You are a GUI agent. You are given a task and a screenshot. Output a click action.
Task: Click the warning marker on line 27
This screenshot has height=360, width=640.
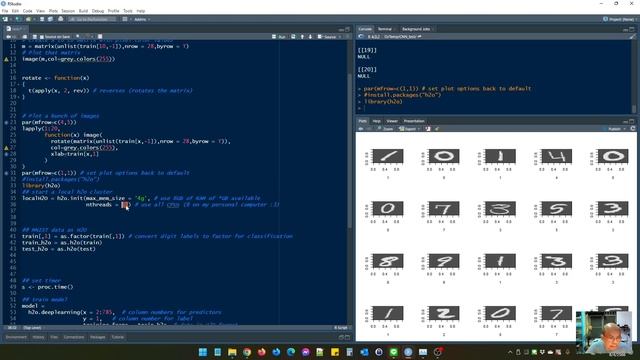[x=6, y=148]
